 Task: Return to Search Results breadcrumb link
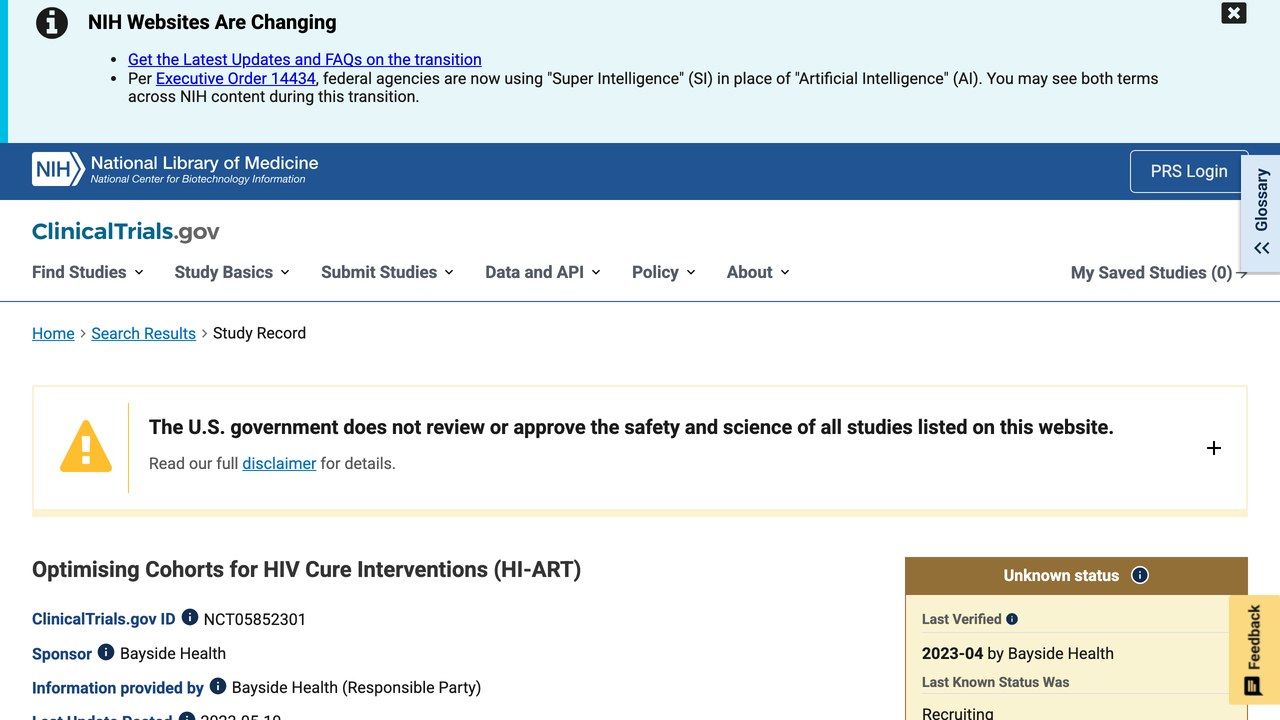point(144,333)
